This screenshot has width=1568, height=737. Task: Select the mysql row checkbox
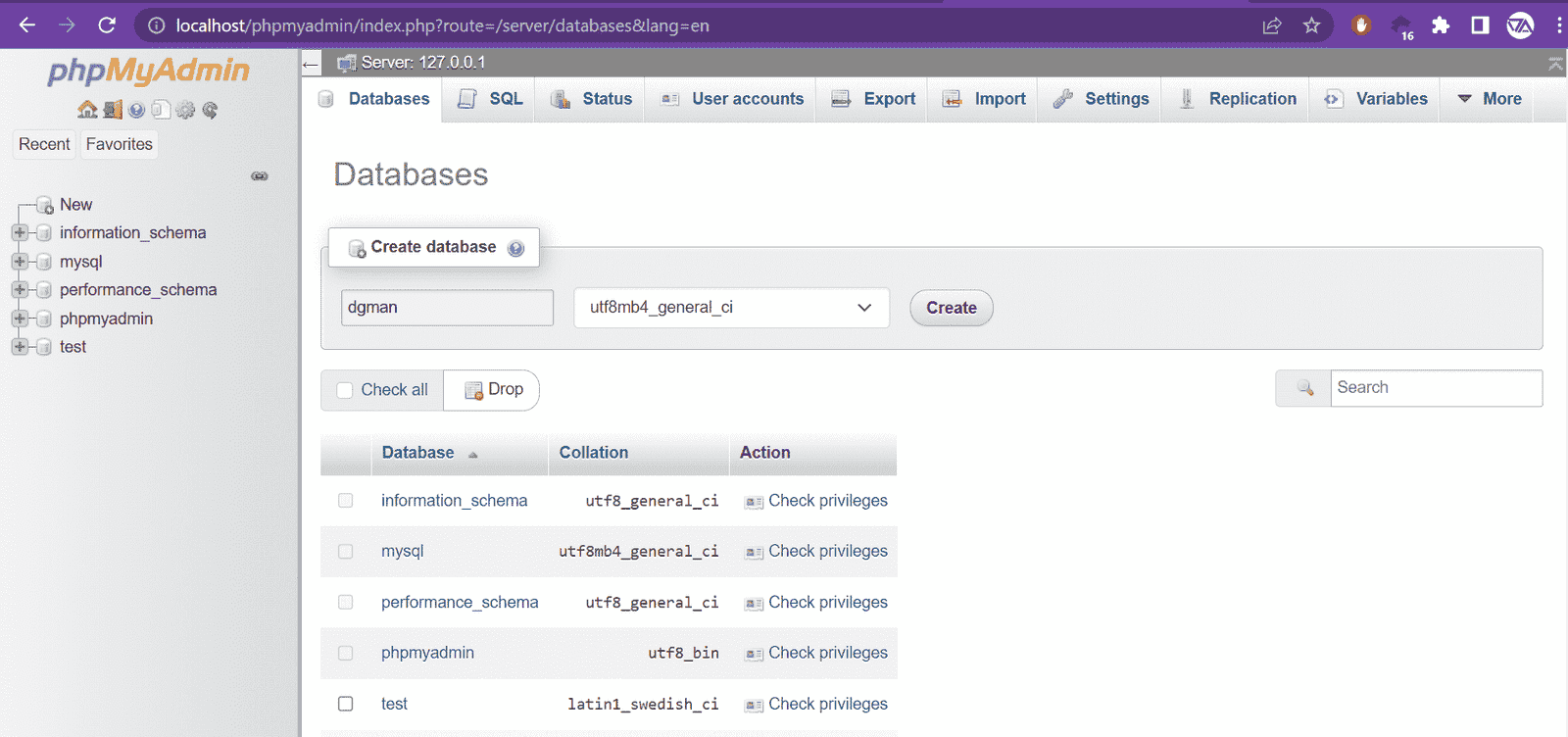point(346,552)
